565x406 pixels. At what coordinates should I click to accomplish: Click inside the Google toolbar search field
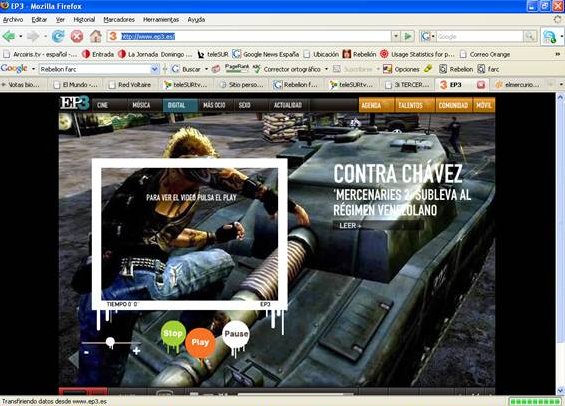point(95,69)
